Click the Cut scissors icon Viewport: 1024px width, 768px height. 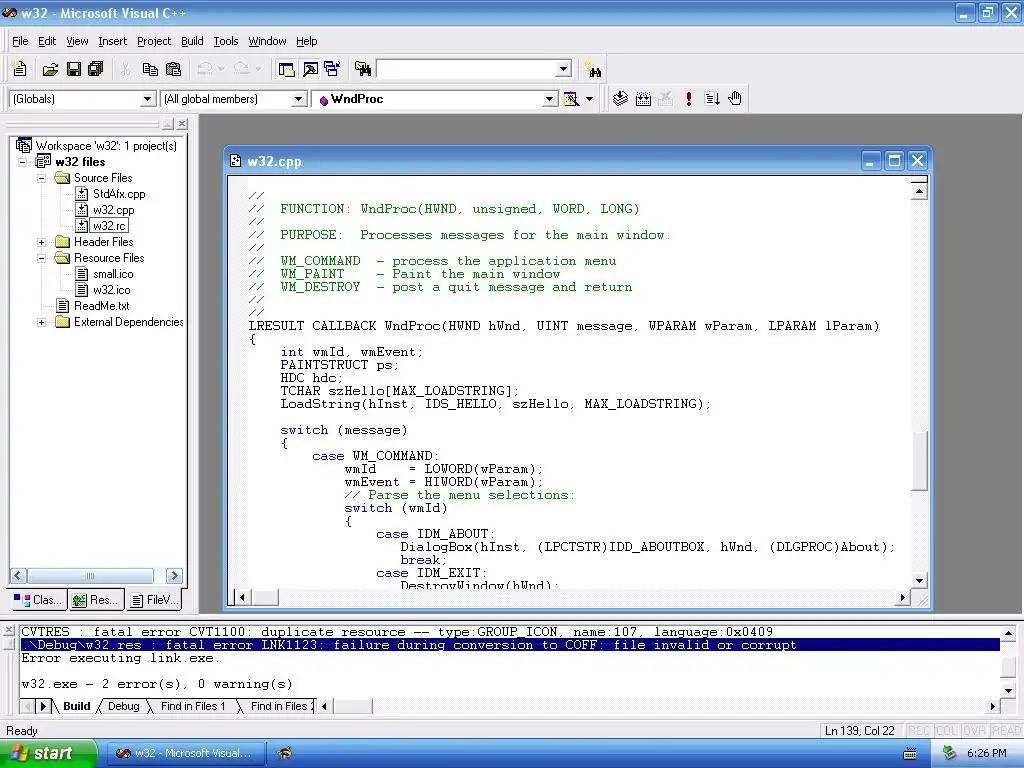point(125,69)
